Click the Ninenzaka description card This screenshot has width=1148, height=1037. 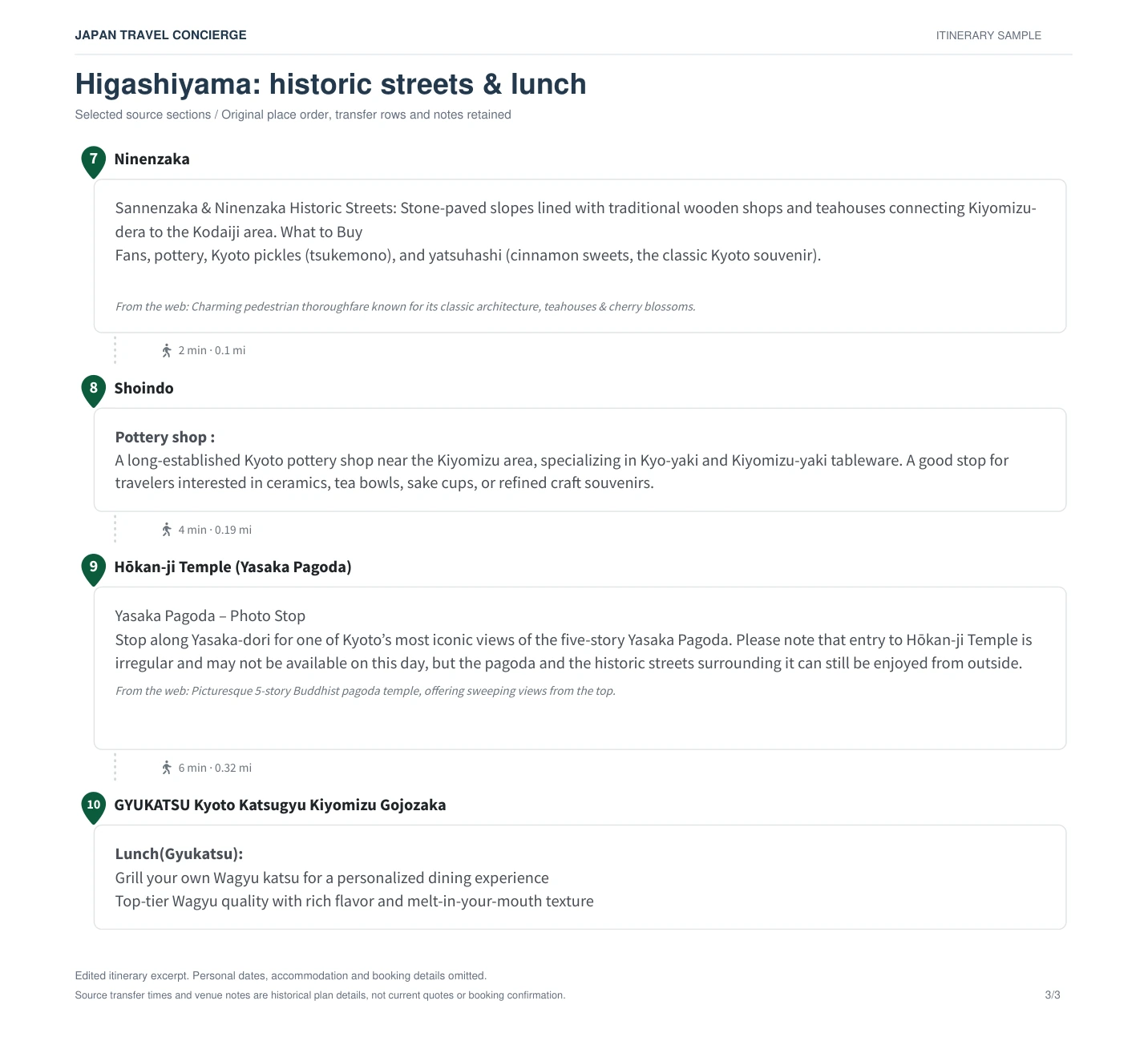pyautogui.click(x=580, y=256)
